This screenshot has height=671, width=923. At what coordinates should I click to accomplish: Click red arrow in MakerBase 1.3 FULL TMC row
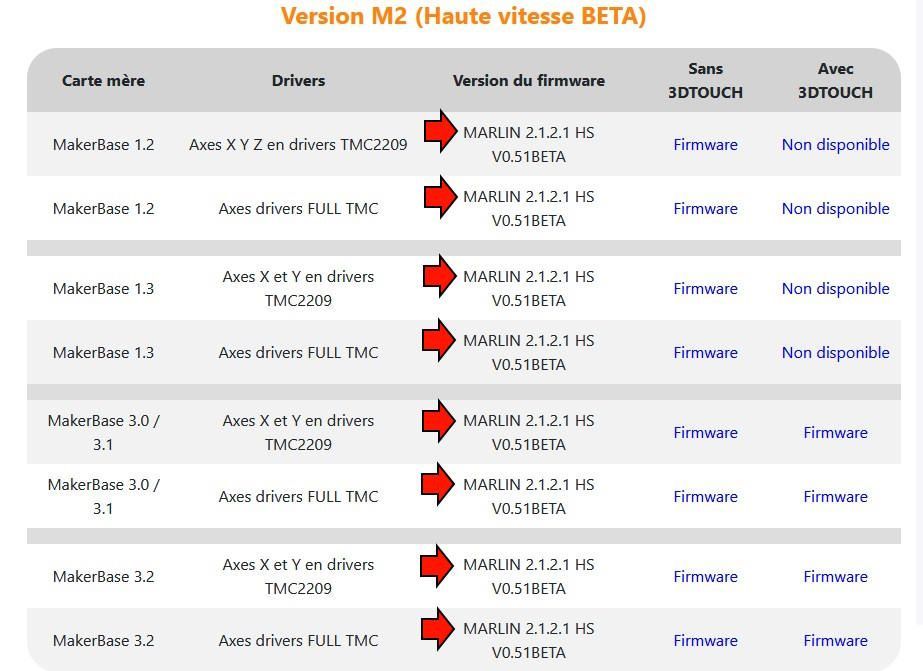pos(440,340)
